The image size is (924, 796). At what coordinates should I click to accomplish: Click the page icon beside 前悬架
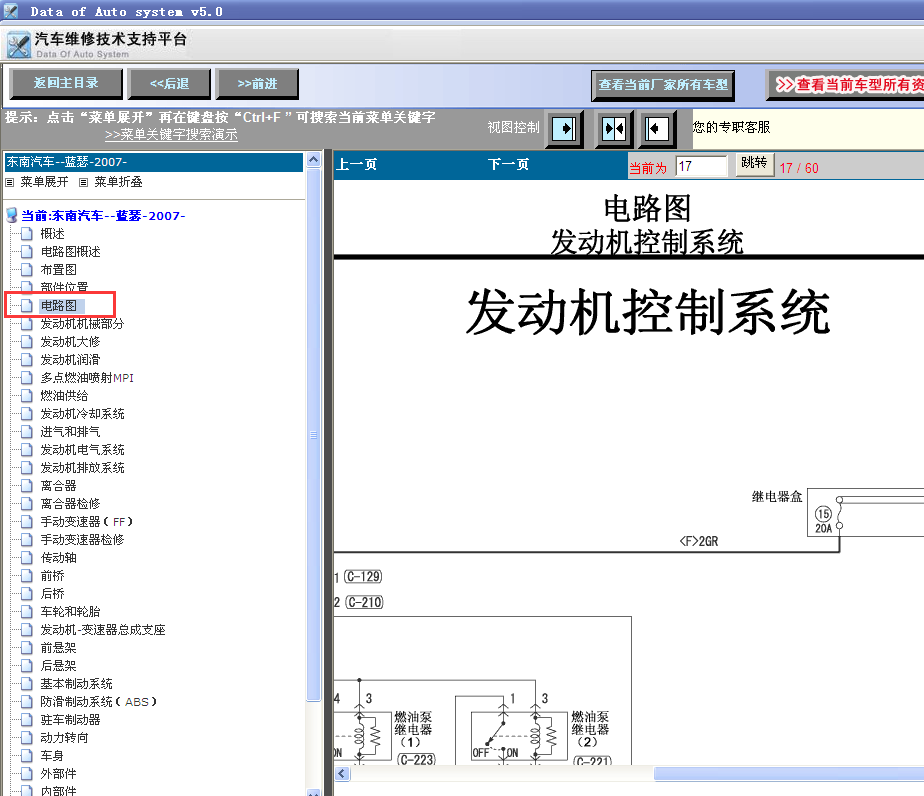pos(27,648)
